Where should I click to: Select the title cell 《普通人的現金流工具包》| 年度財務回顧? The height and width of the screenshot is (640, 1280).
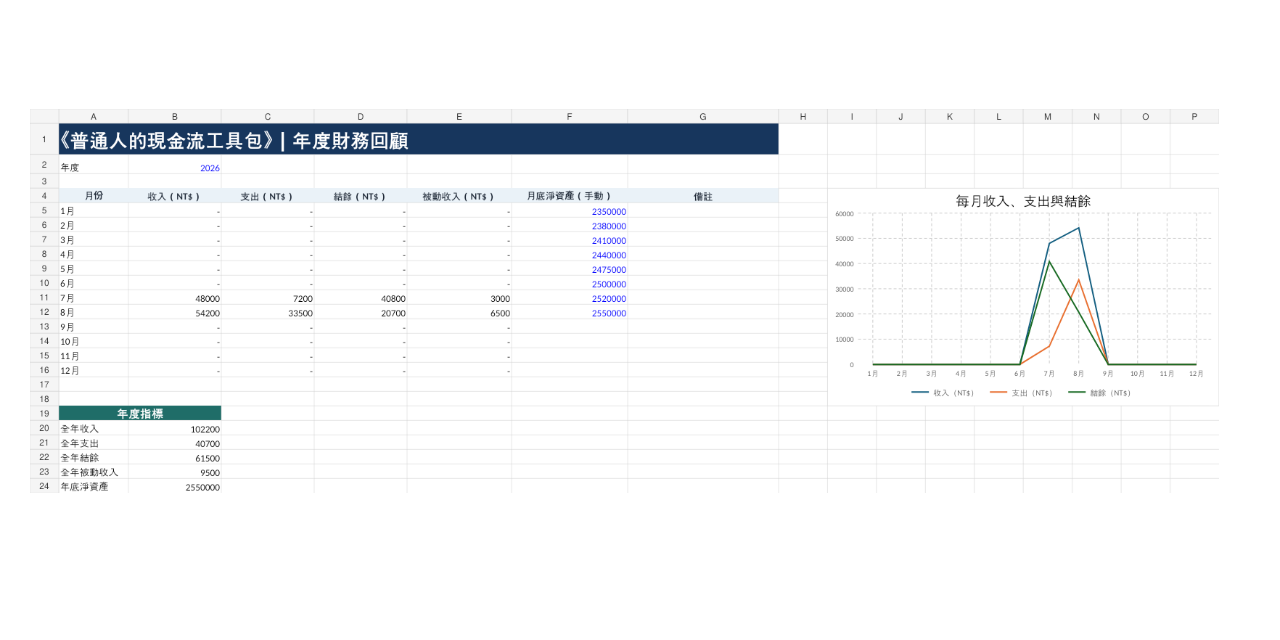(x=418, y=140)
